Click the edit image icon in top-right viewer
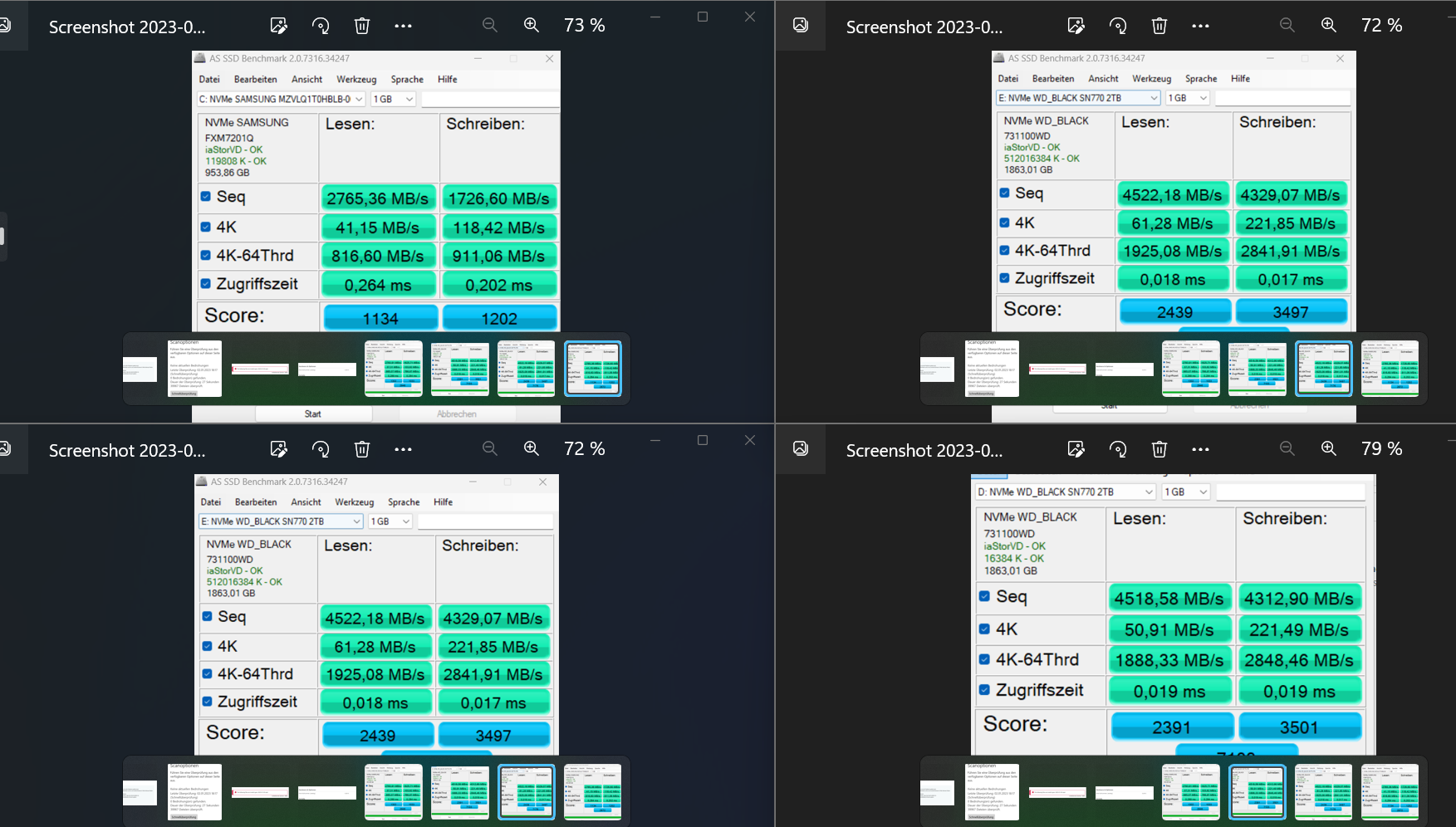This screenshot has width=1456, height=827. tap(1076, 26)
